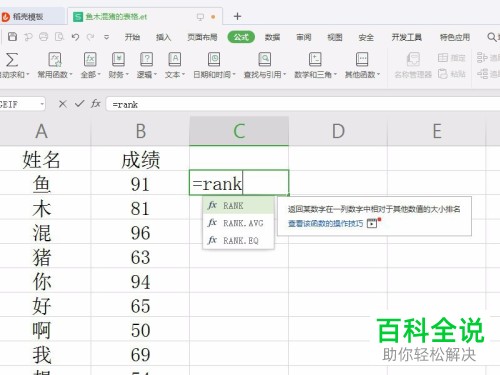Open the Date and Time functions icon

[214, 60]
